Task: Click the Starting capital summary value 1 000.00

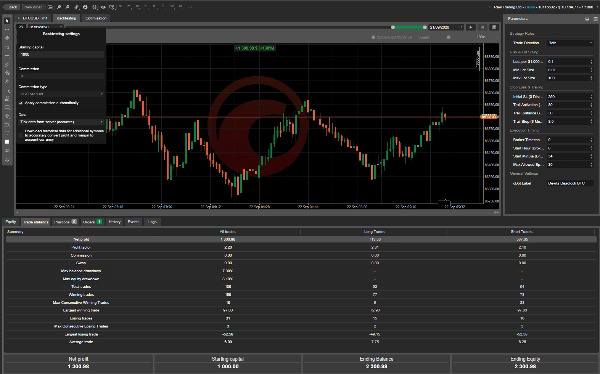Action: 228,367
